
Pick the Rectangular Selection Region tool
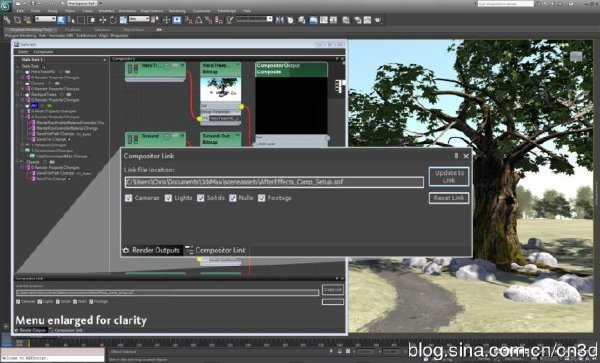(x=81, y=20)
